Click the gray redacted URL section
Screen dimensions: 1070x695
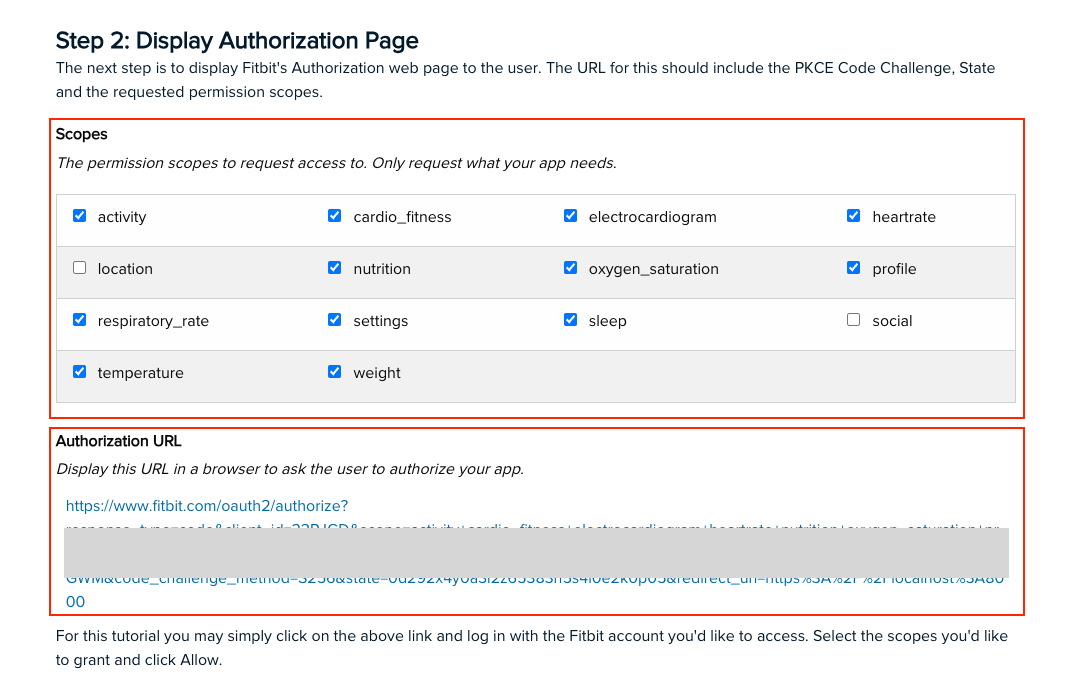click(537, 551)
